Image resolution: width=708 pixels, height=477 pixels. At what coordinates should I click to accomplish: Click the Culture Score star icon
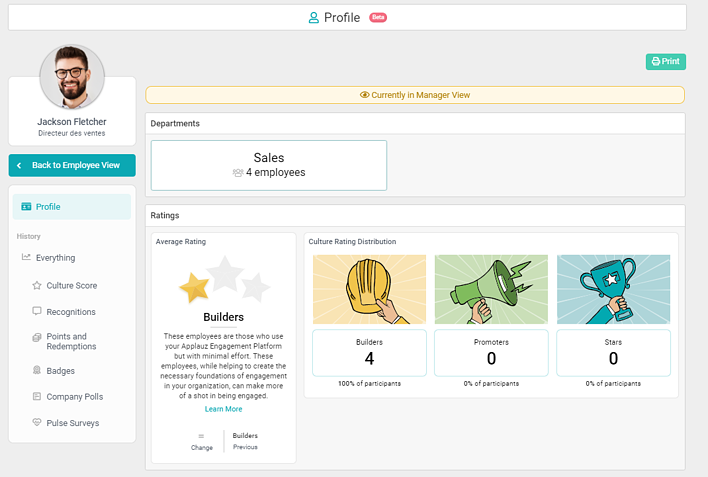37,286
